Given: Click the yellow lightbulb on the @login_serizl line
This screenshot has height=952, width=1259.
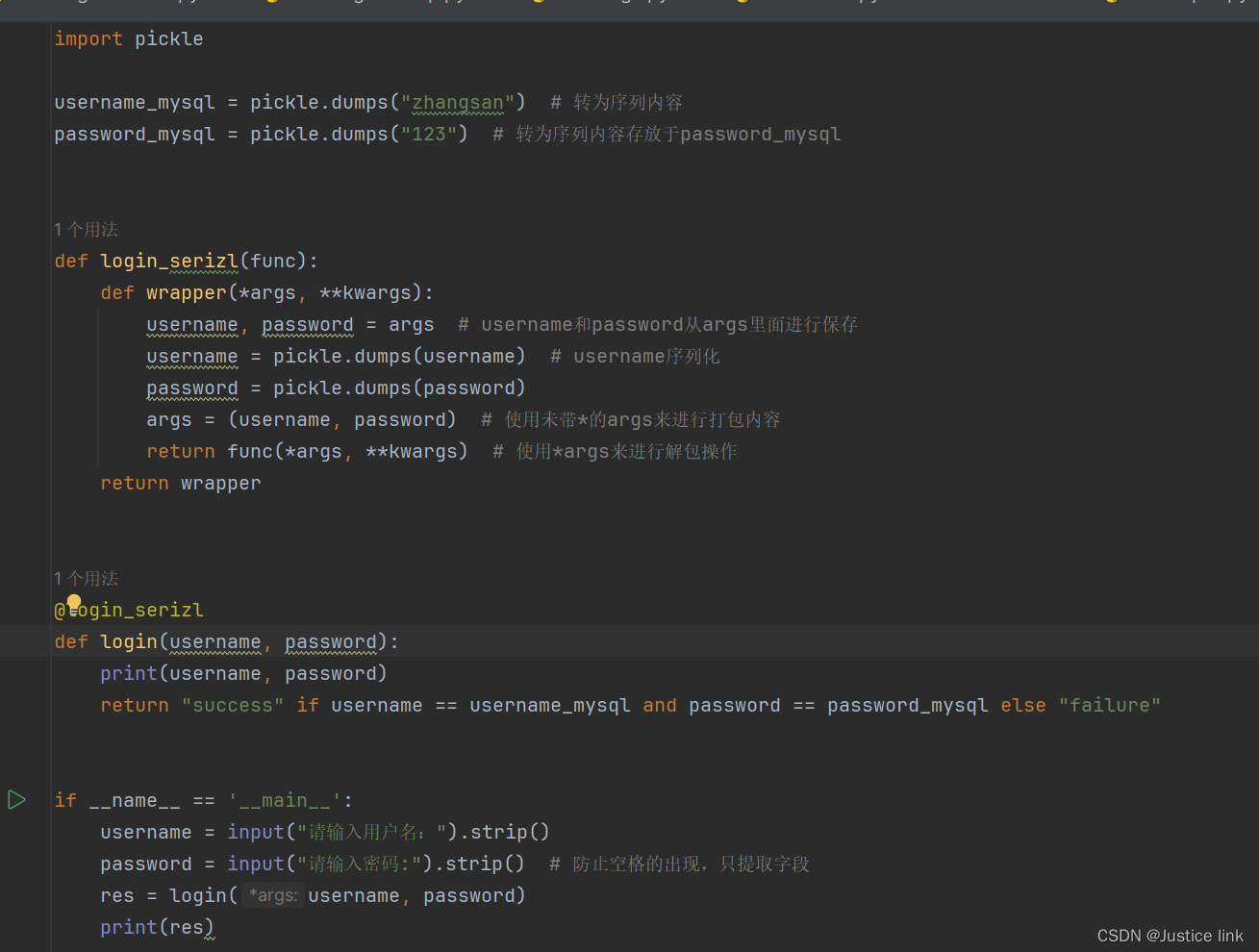Looking at the screenshot, I should (74, 603).
